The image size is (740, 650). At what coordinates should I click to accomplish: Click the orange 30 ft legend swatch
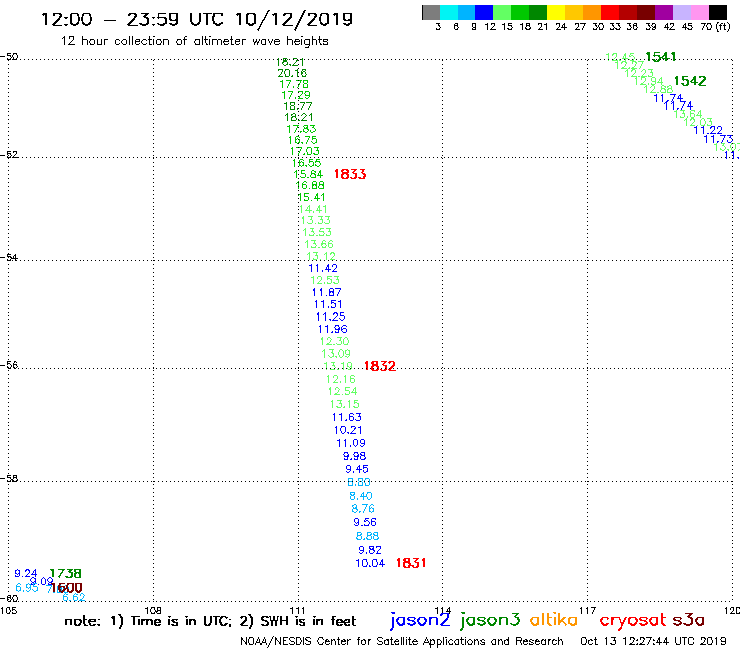[x=592, y=12]
